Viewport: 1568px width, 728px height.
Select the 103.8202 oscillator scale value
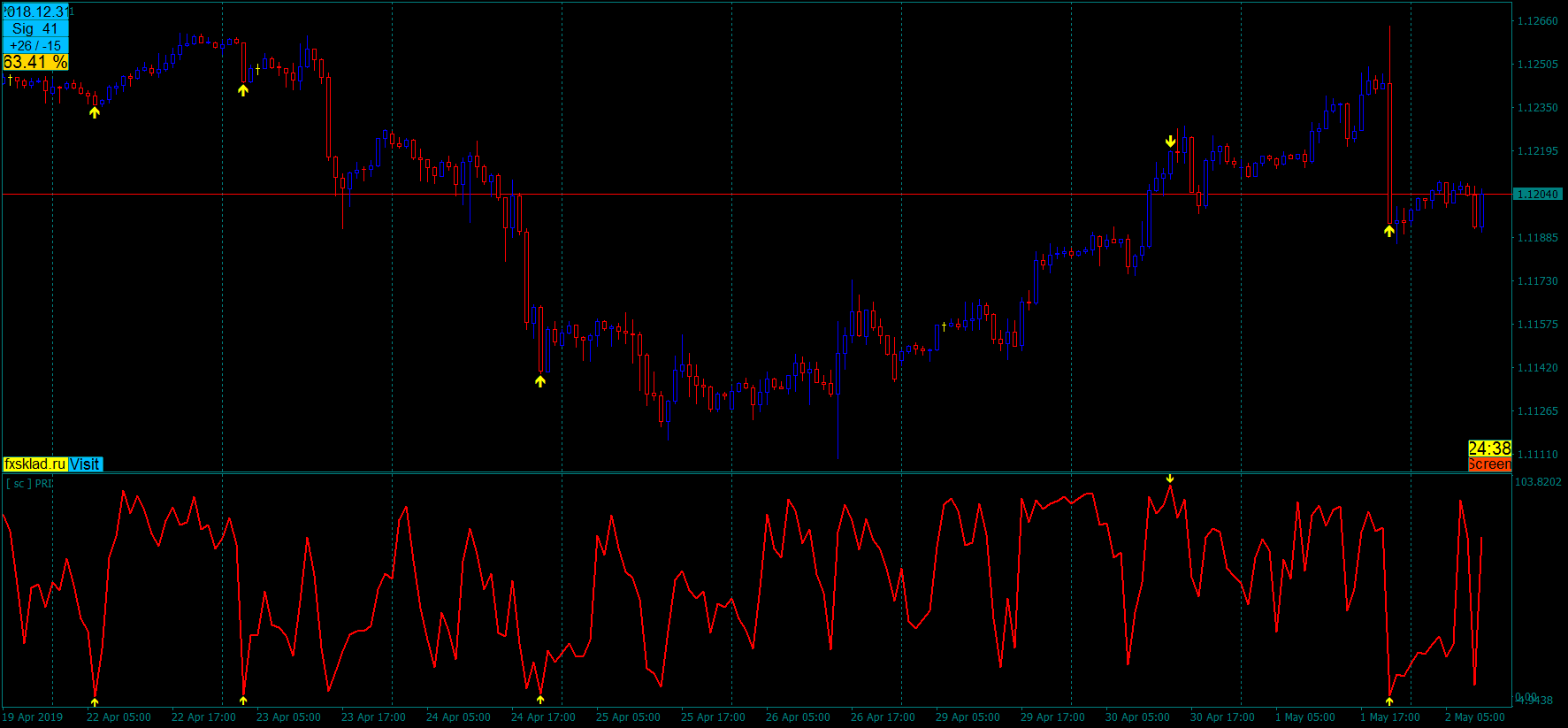click(x=1539, y=482)
